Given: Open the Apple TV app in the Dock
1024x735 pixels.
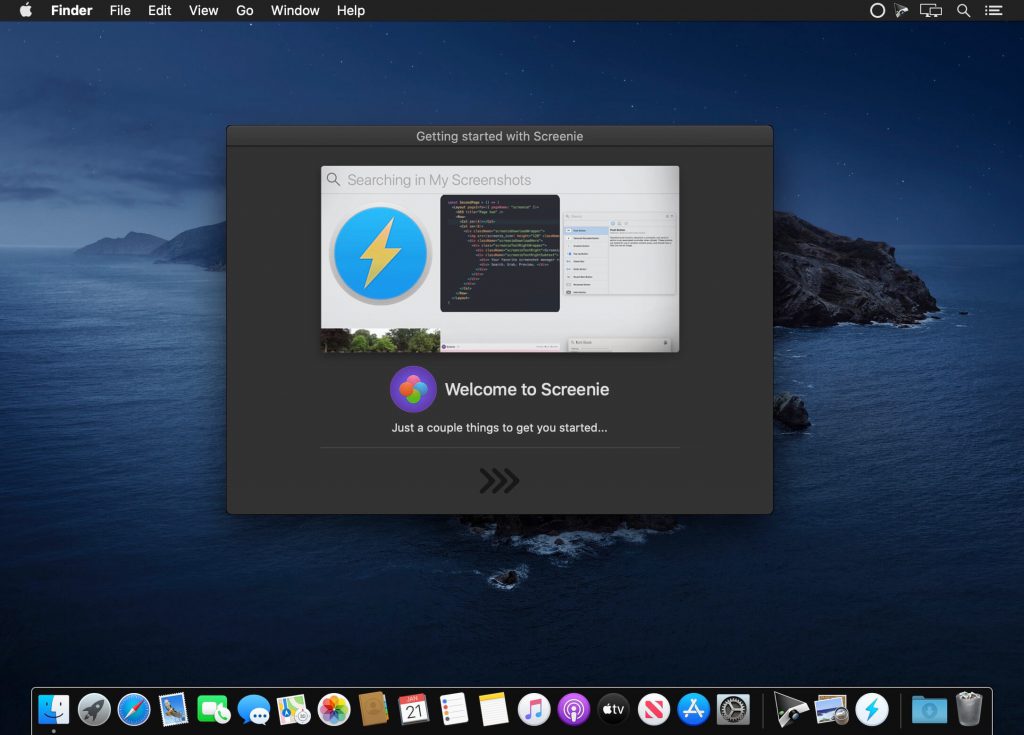Looking at the screenshot, I should [x=613, y=709].
